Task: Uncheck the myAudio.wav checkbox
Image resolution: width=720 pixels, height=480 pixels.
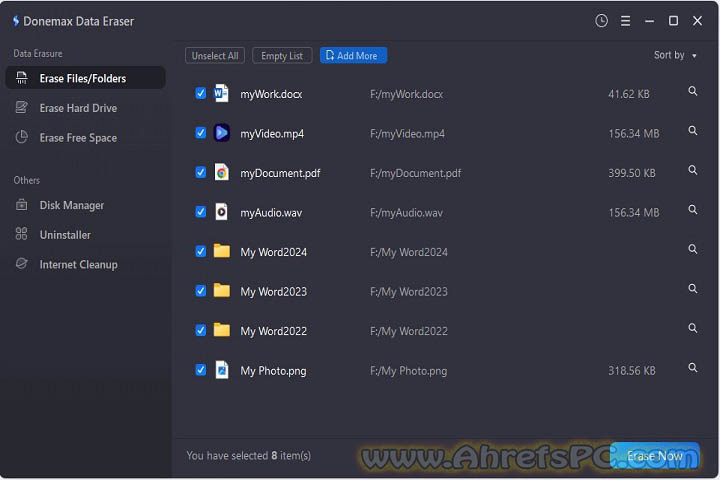Action: [201, 212]
